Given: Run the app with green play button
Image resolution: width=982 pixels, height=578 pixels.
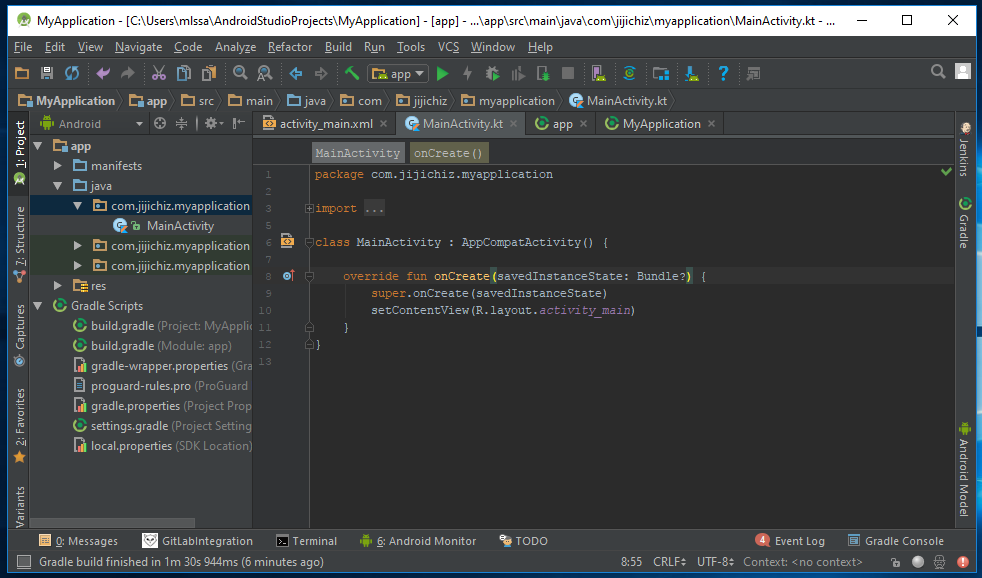Looking at the screenshot, I should [442, 73].
